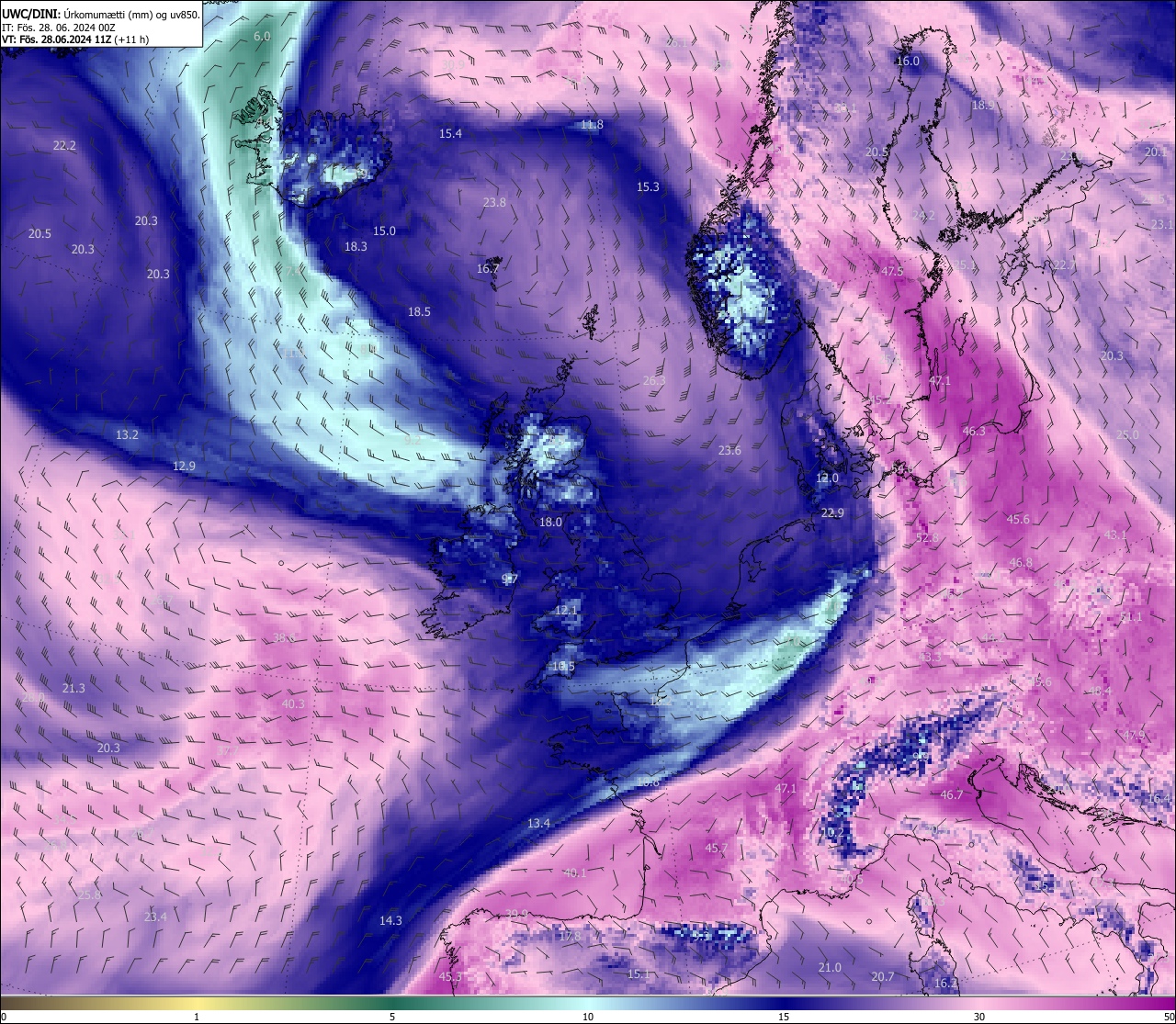This screenshot has height=1024, width=1176.
Task: Click the 20.7 value label
Action: coord(883,976)
